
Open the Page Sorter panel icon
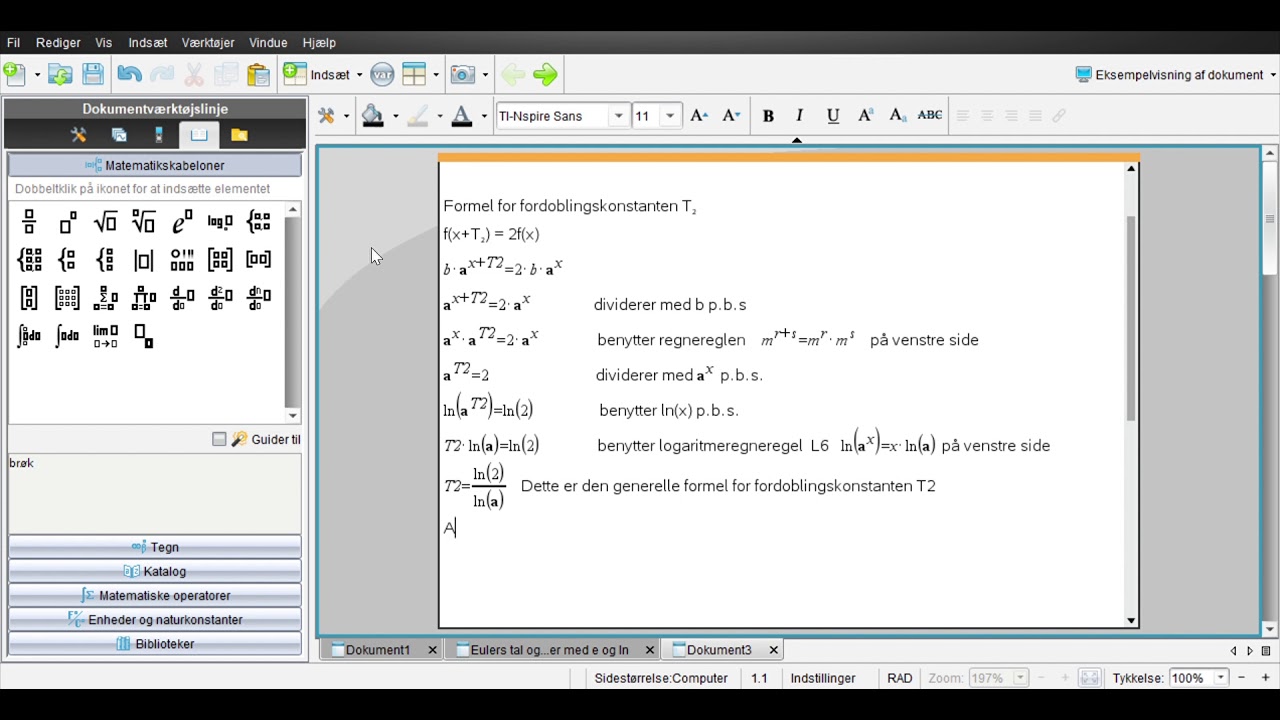(x=119, y=135)
